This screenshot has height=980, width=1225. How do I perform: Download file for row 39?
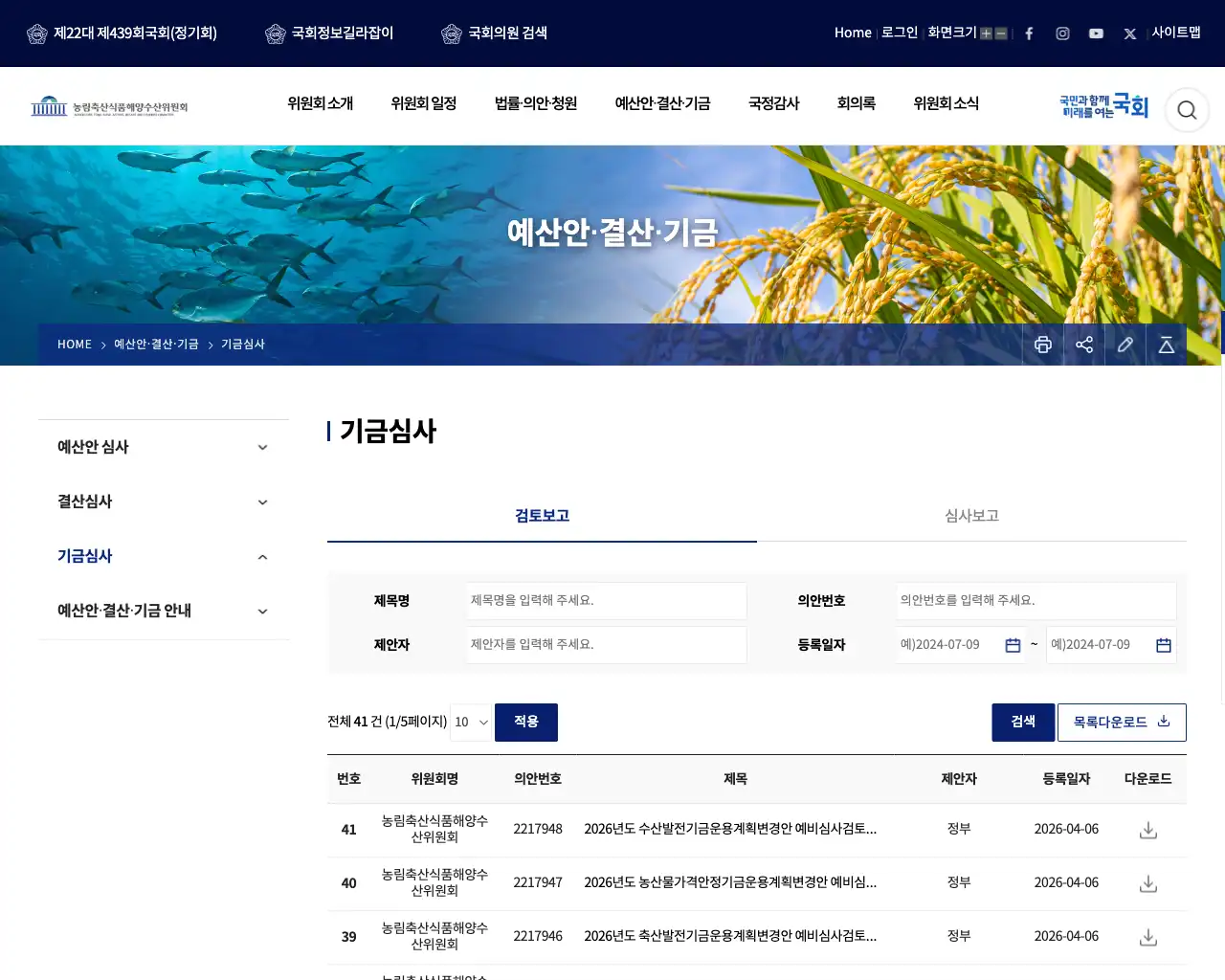tap(1148, 937)
